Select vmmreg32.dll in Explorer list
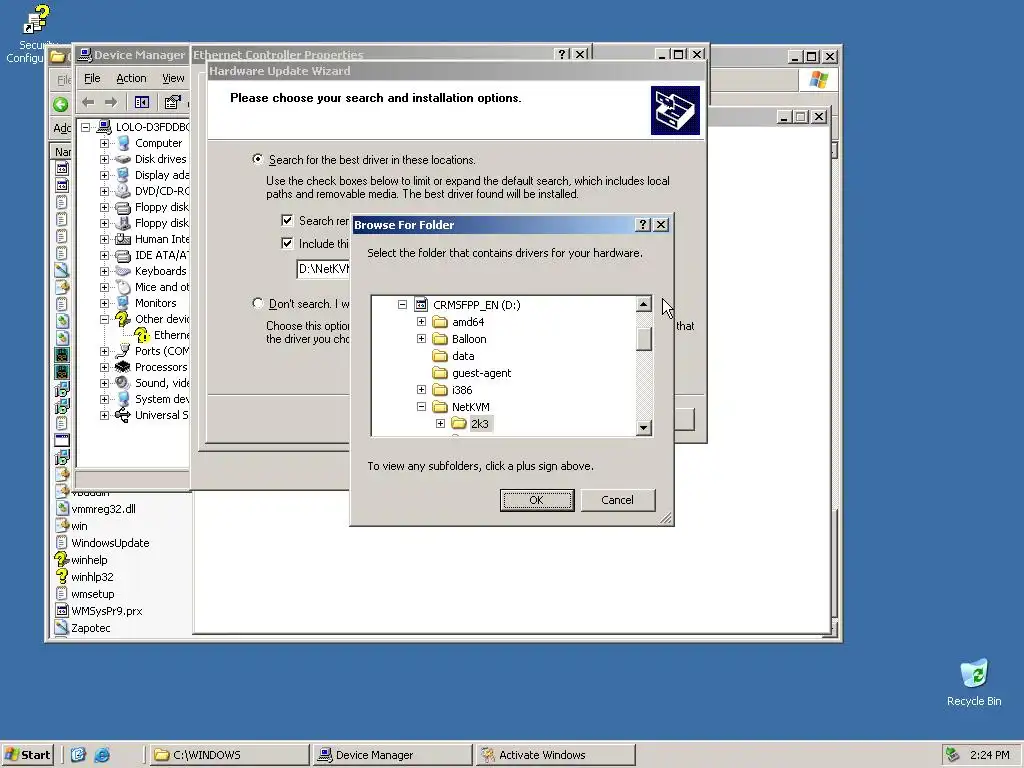Viewport: 1024px width, 768px height. (103, 509)
